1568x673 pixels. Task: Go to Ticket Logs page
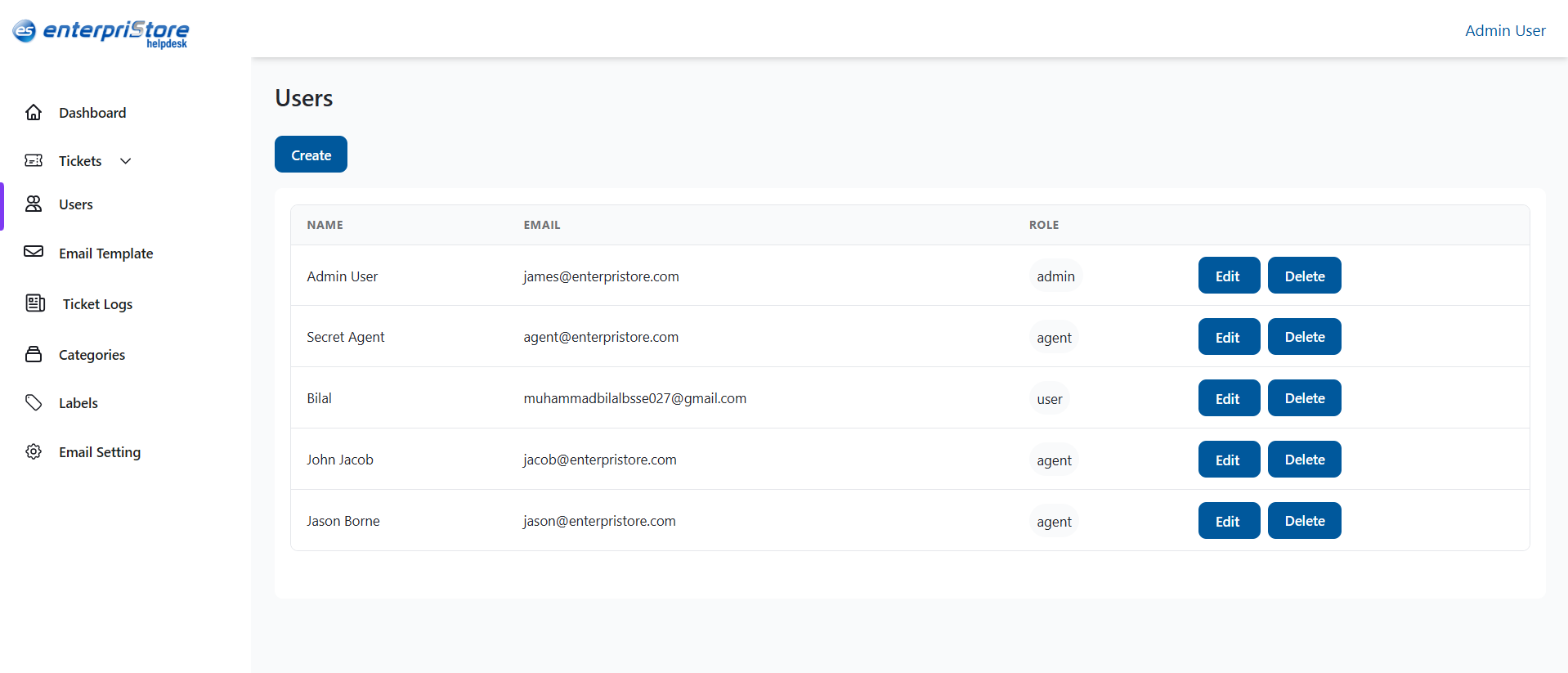click(97, 304)
